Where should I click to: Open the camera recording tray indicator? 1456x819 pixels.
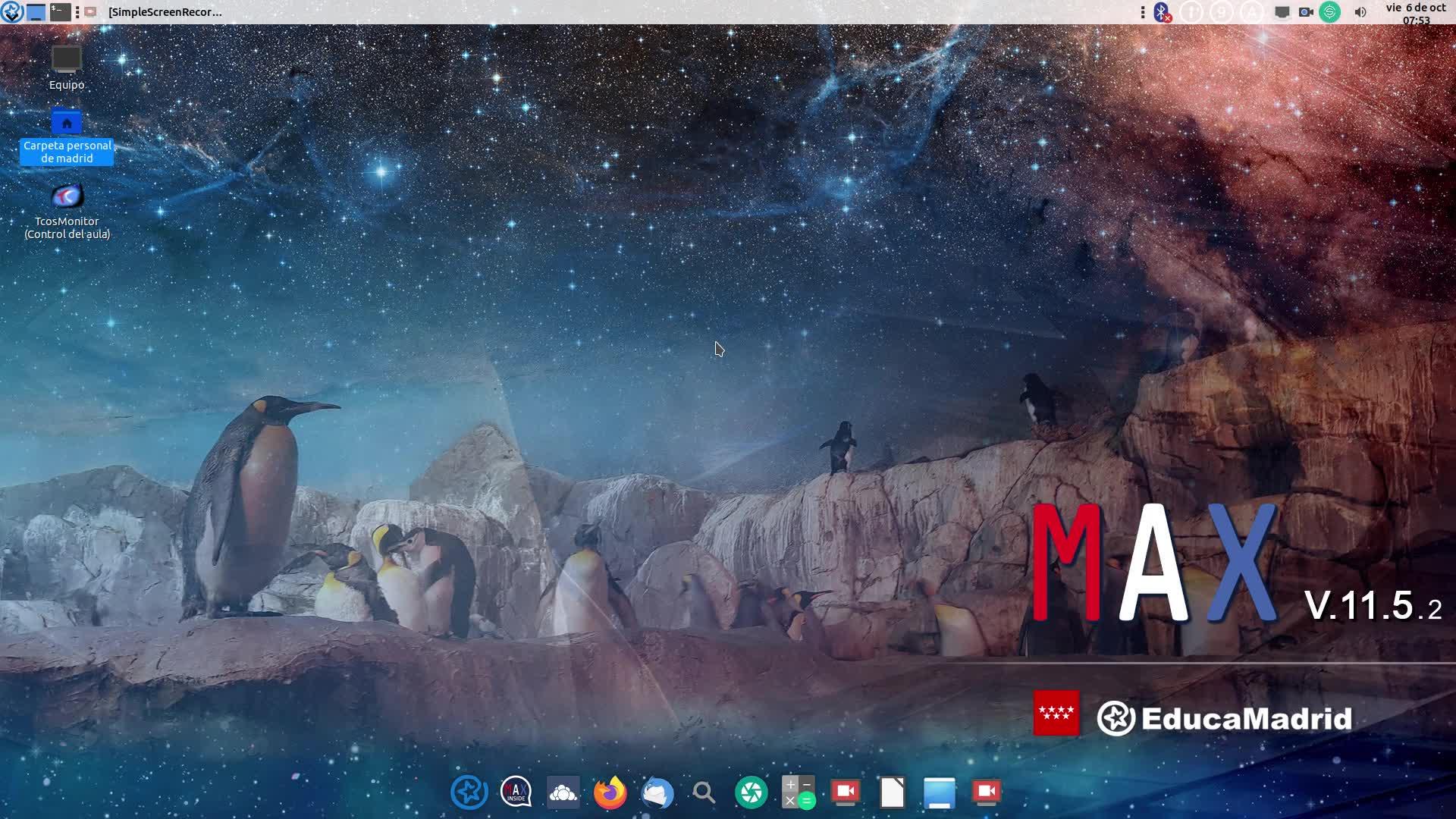coord(1306,11)
